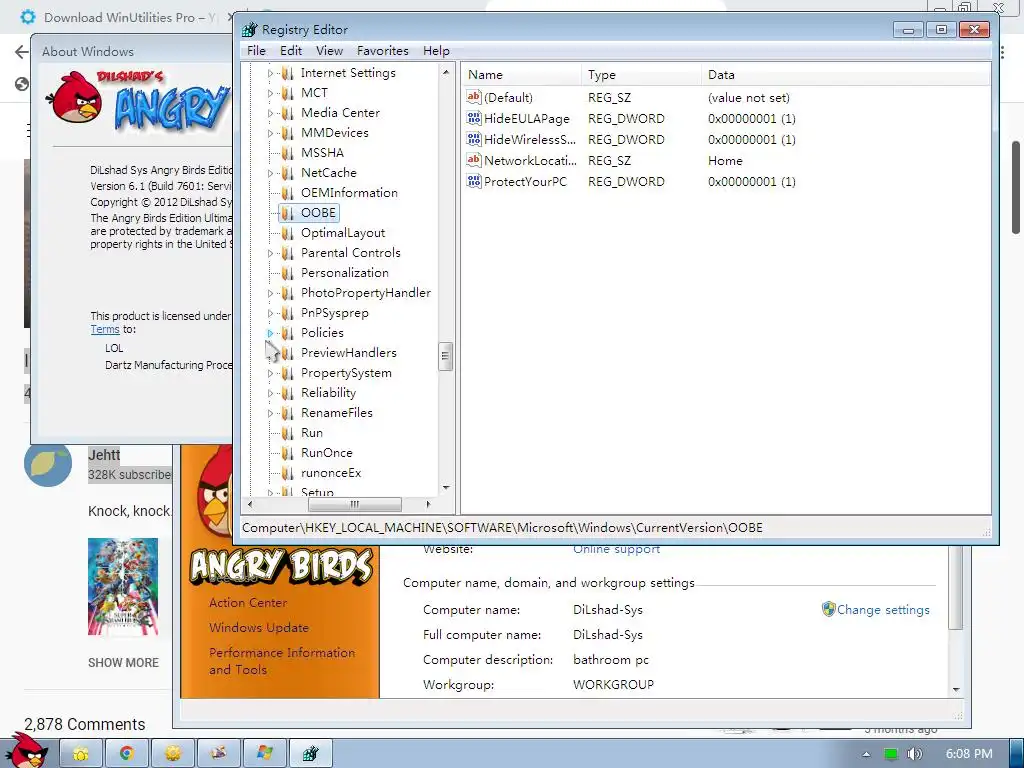Click the (Default) string value icon
This screenshot has height=768, width=1024.
[473, 97]
